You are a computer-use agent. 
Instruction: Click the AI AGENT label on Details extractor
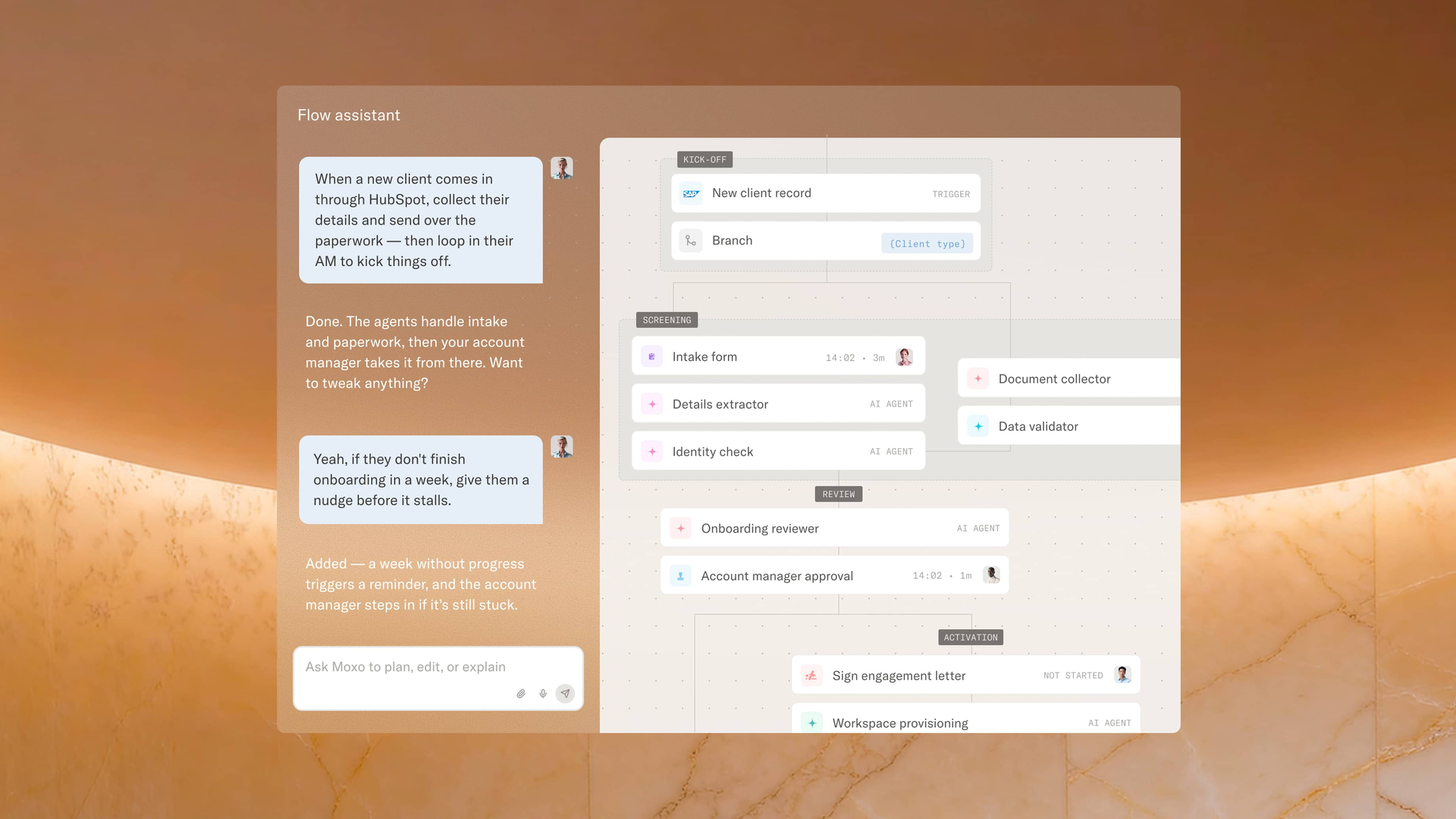tap(891, 404)
